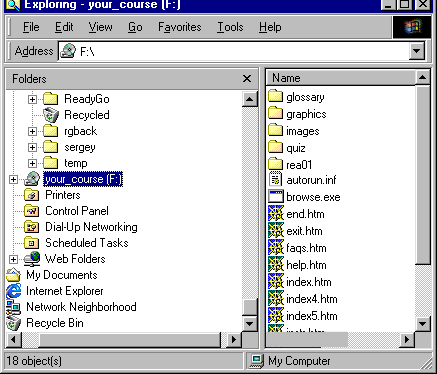
Task: Expand the Web Folders node
Action: point(13,259)
